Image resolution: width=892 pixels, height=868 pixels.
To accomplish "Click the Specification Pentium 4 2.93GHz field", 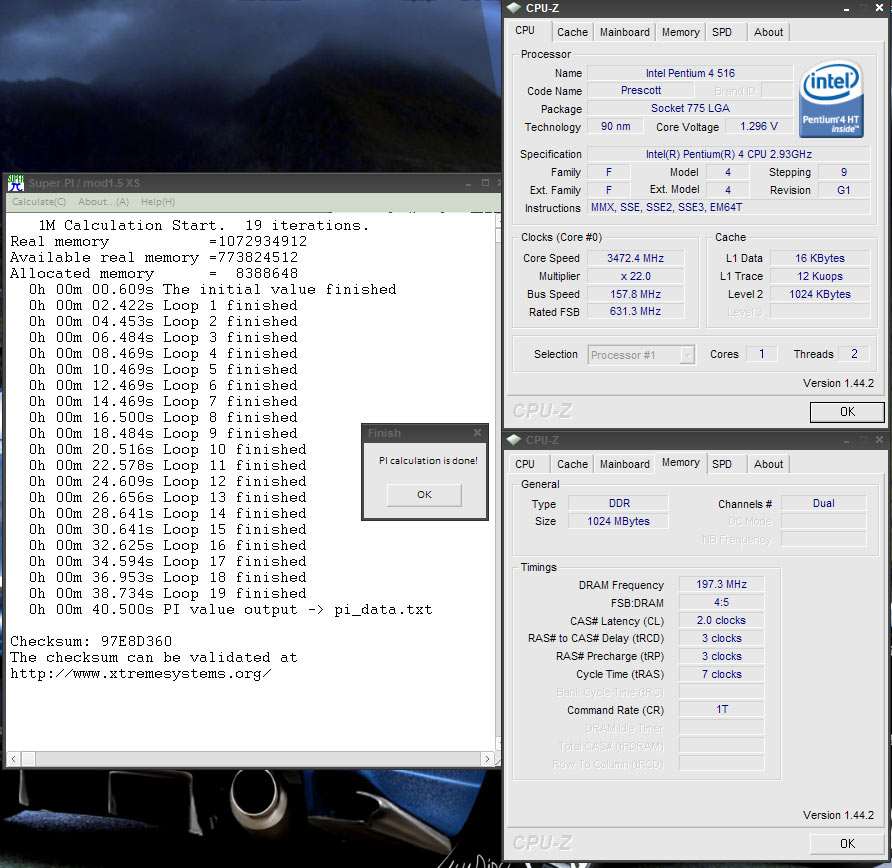I will click(x=728, y=154).
